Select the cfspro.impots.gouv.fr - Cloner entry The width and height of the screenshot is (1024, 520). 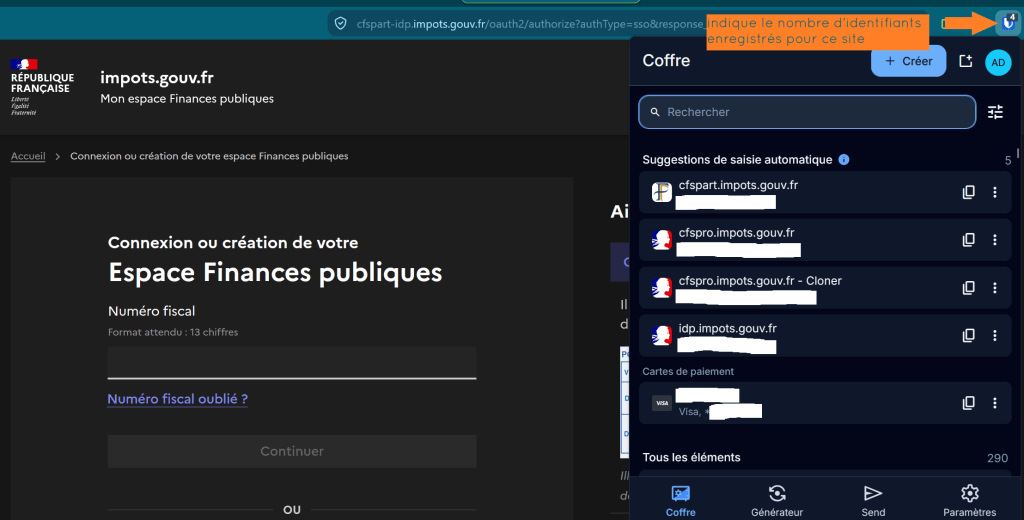point(825,287)
